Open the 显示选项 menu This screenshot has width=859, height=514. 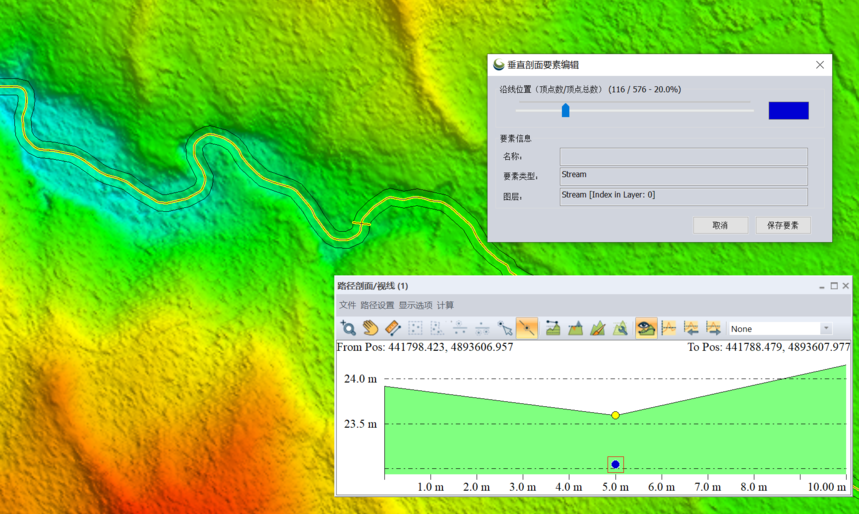[x=415, y=305]
